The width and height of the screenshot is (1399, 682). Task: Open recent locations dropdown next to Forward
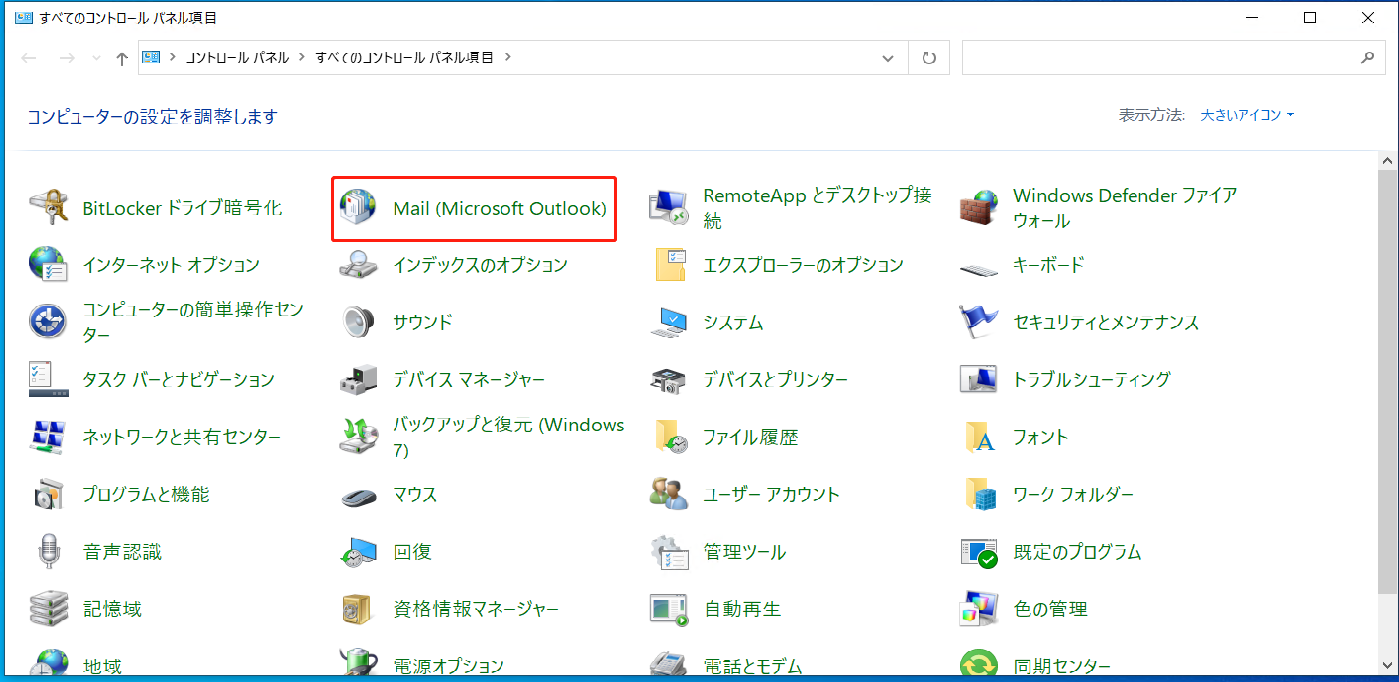click(96, 58)
